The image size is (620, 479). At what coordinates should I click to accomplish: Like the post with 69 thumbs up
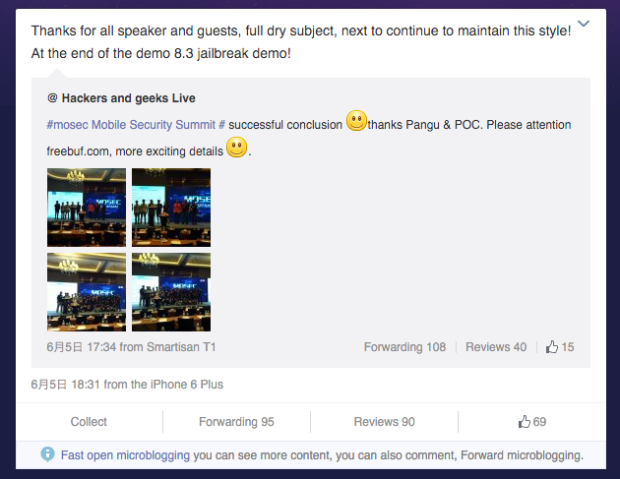pyautogui.click(x=532, y=422)
